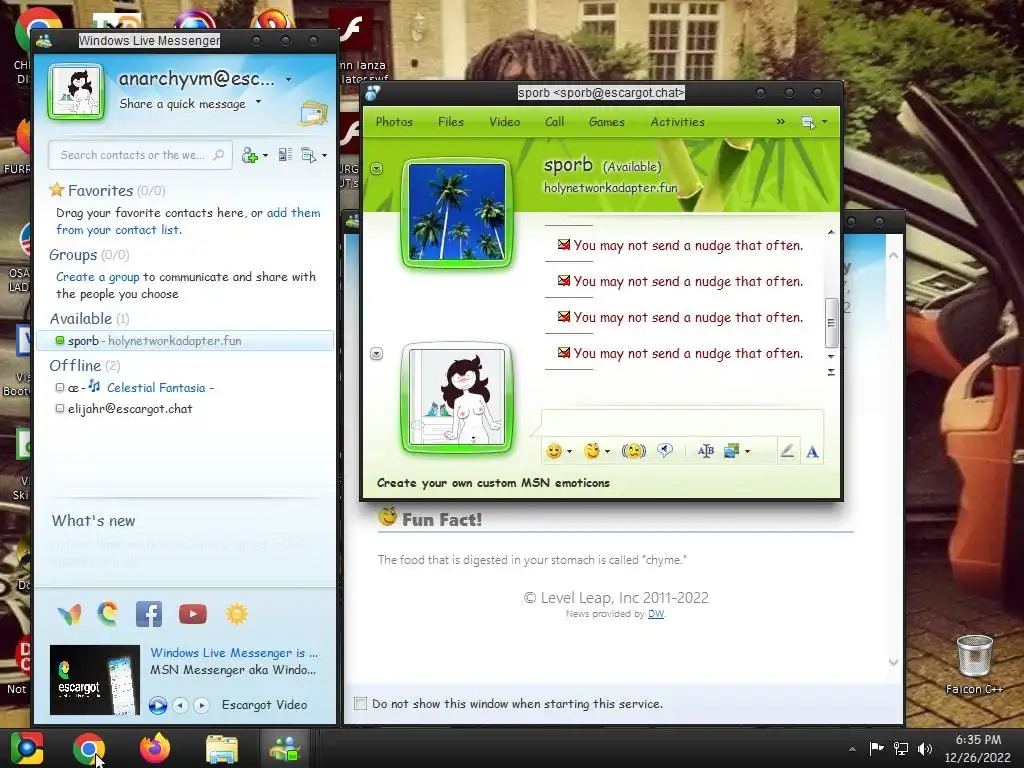Click the search magnifier icon in contacts

point(219,155)
